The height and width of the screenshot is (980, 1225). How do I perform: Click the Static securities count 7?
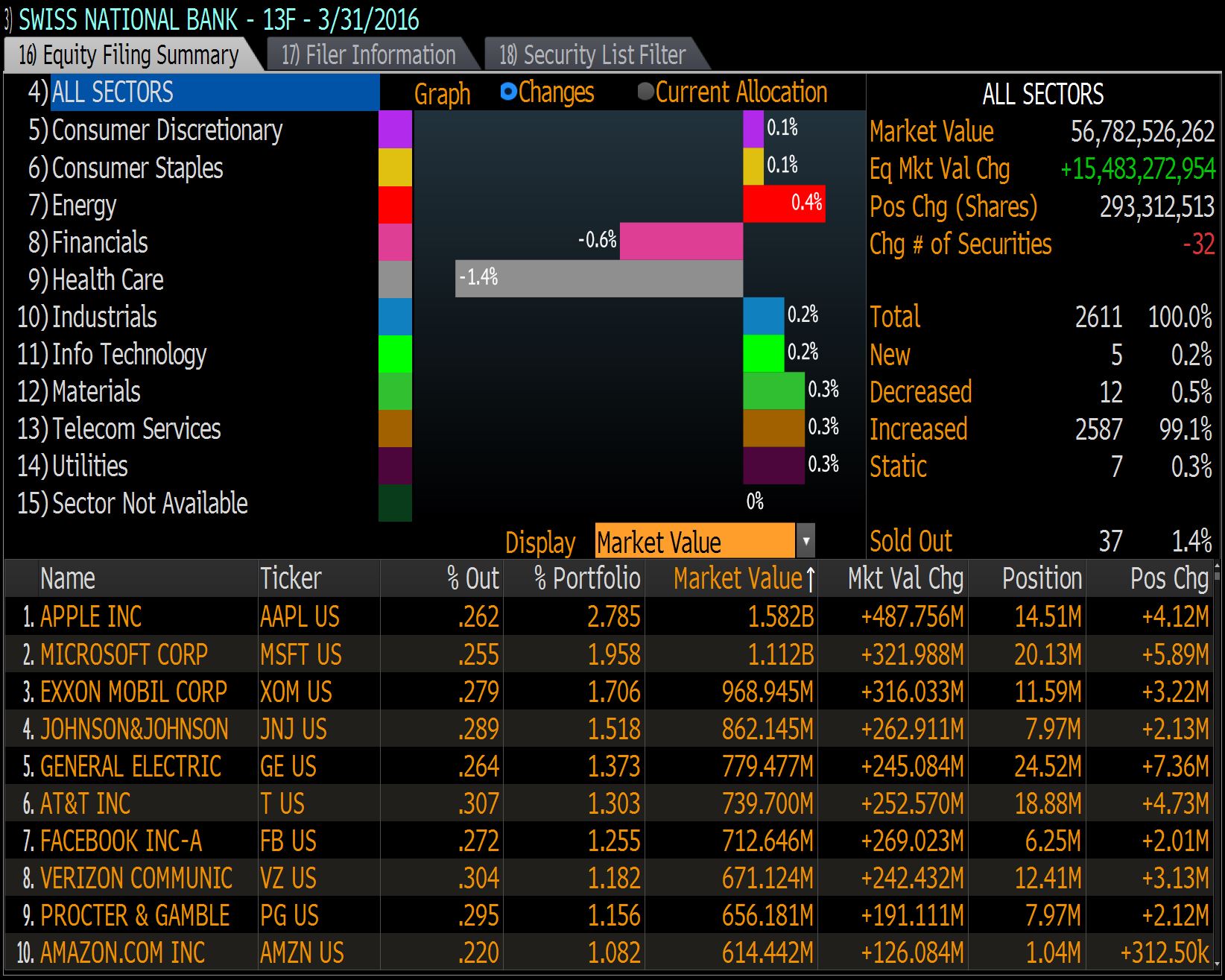click(1116, 467)
